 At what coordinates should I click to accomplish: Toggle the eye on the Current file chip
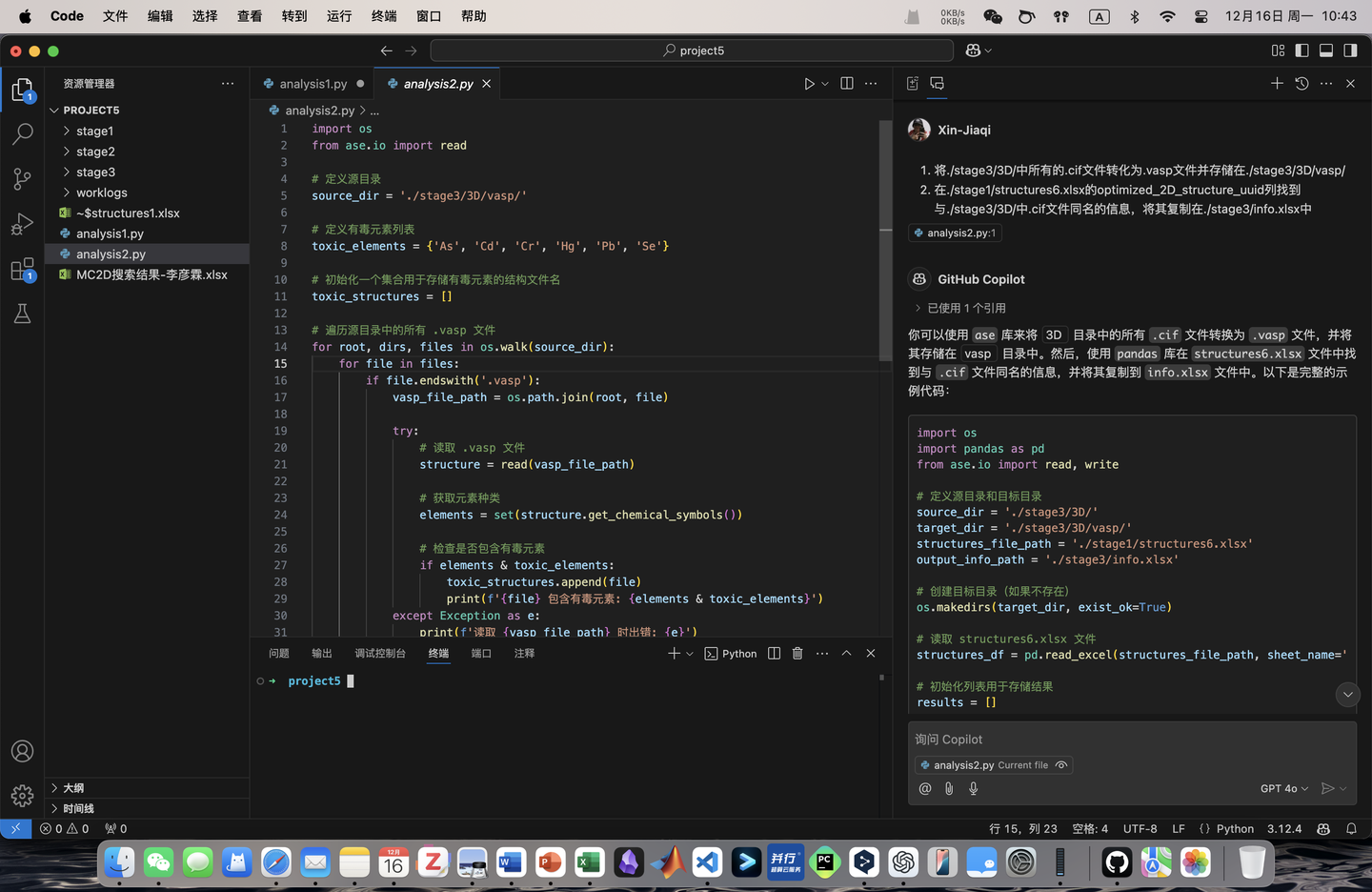1059,764
